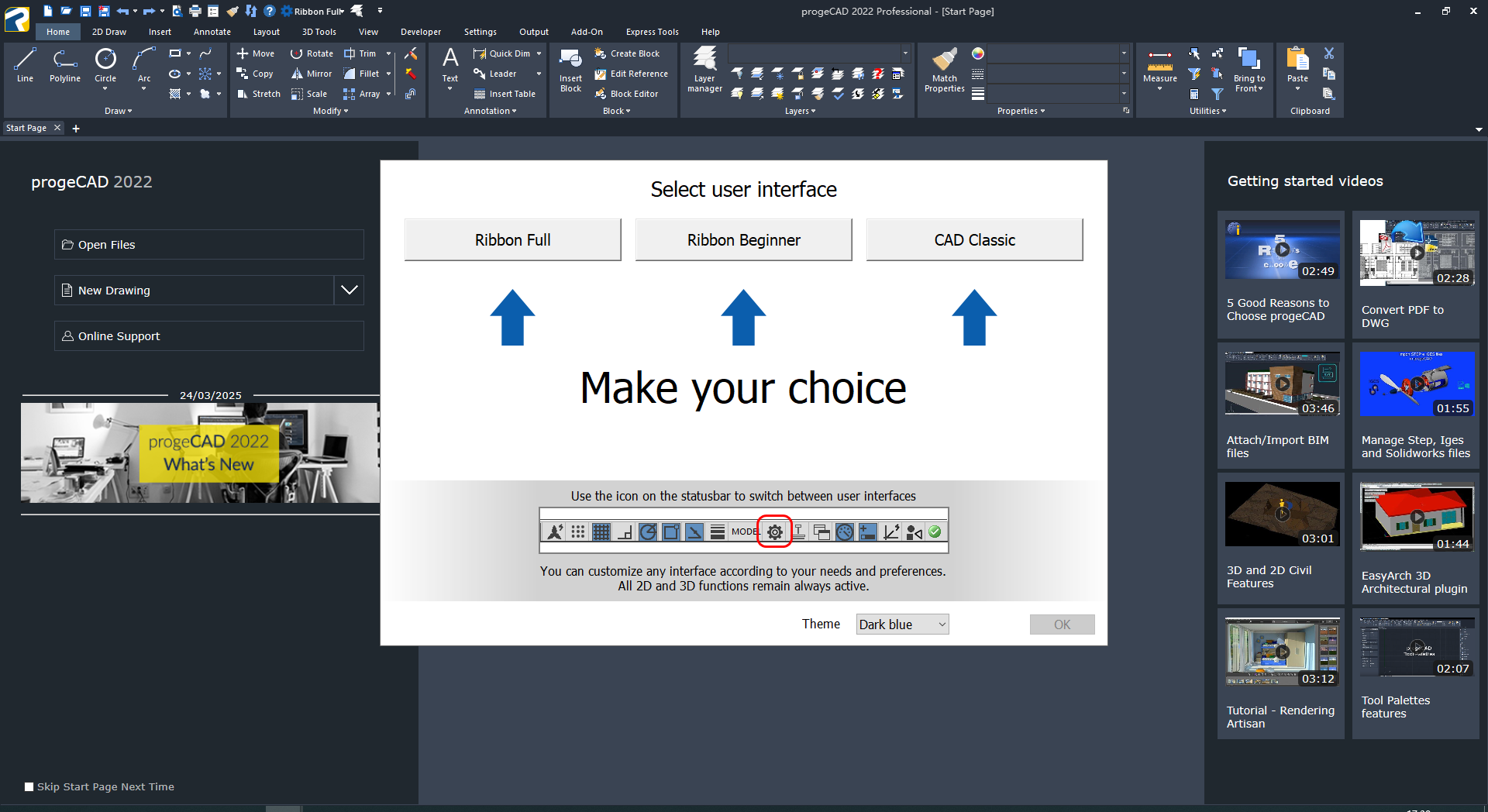The width and height of the screenshot is (1488, 812).
Task: Click the Stretch tool
Action: tap(258, 94)
